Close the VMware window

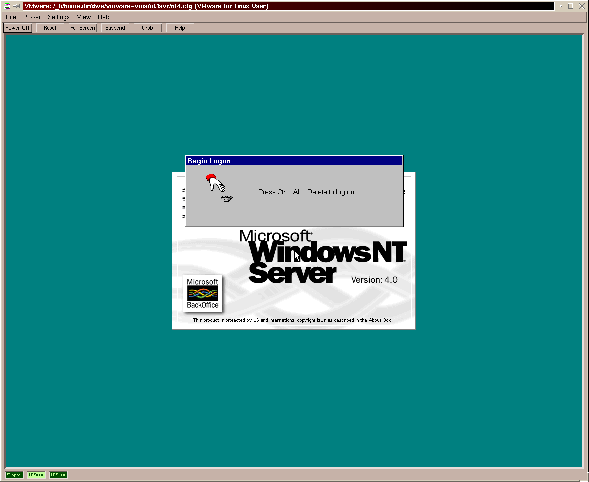[x=581, y=6]
